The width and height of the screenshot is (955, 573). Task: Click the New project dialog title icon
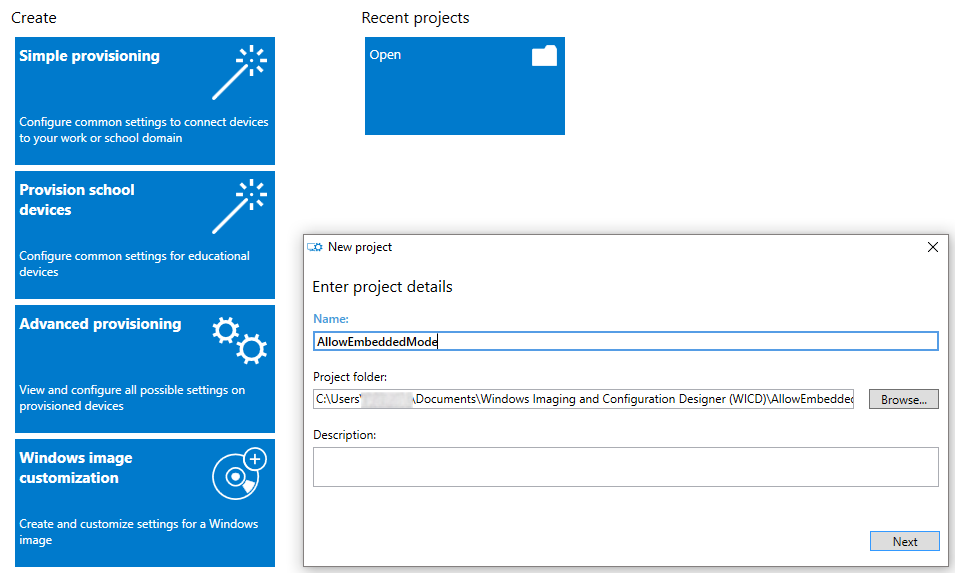tap(315, 247)
